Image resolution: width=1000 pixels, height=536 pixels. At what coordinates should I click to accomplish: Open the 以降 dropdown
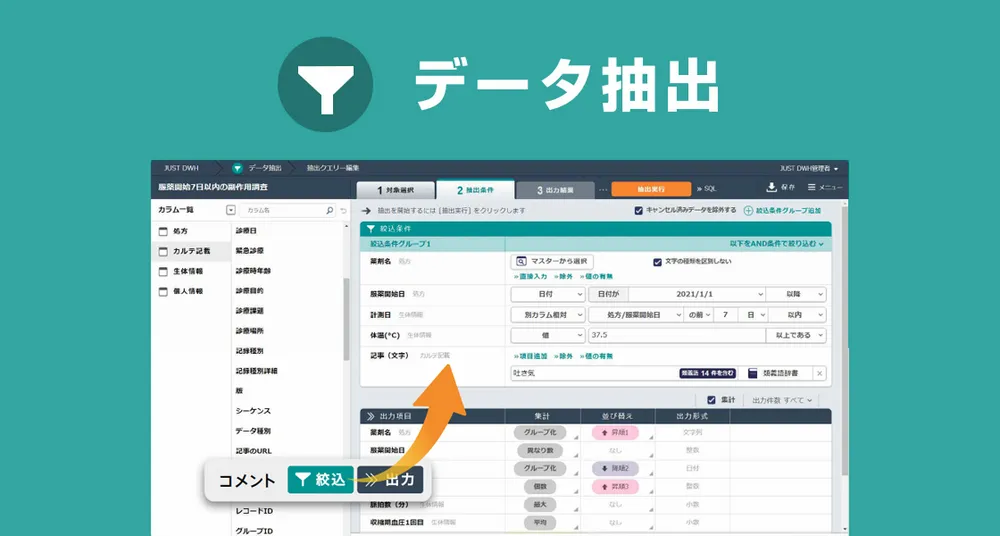pyautogui.click(x=796, y=294)
